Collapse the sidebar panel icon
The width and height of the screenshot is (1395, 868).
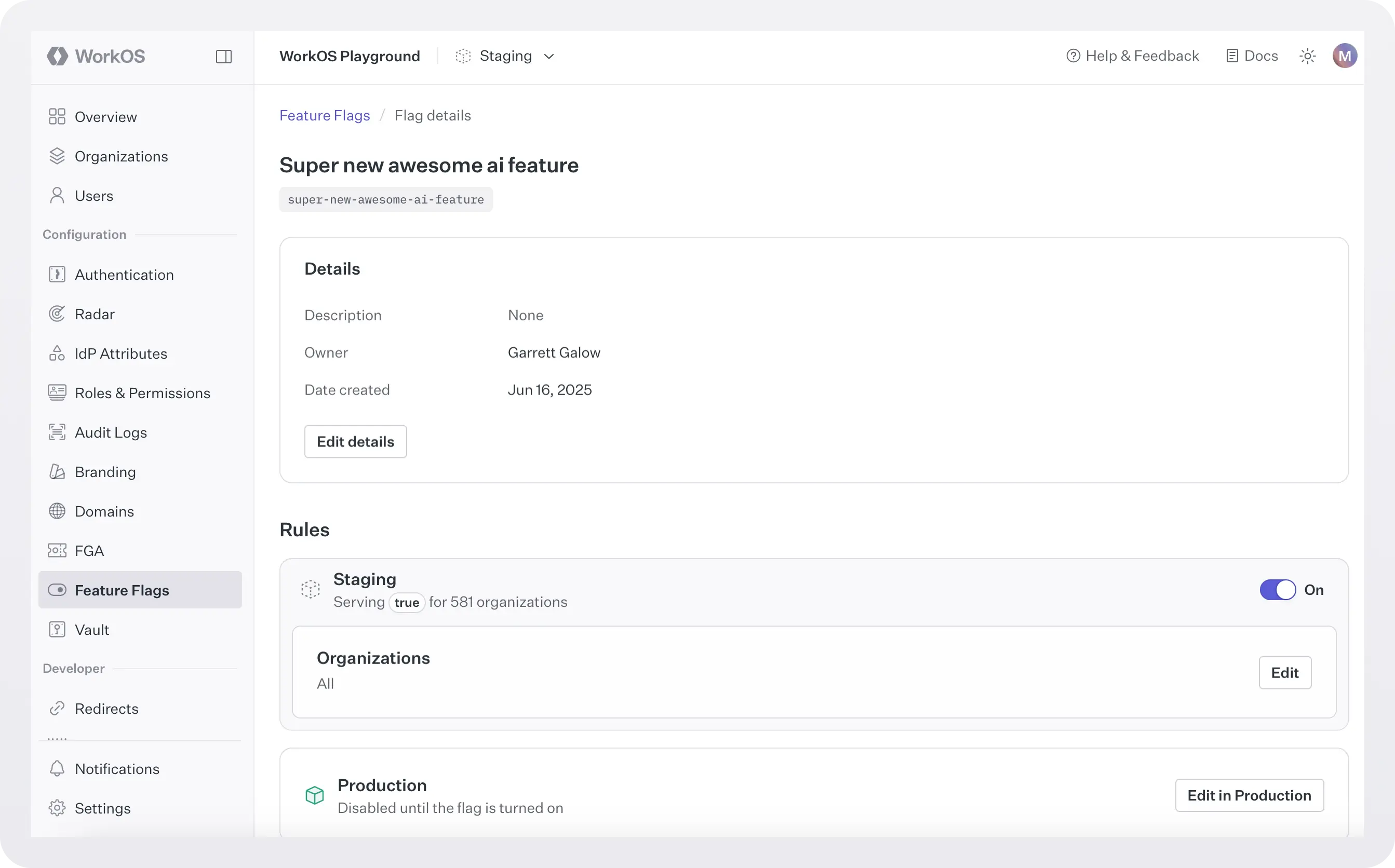[x=223, y=56]
